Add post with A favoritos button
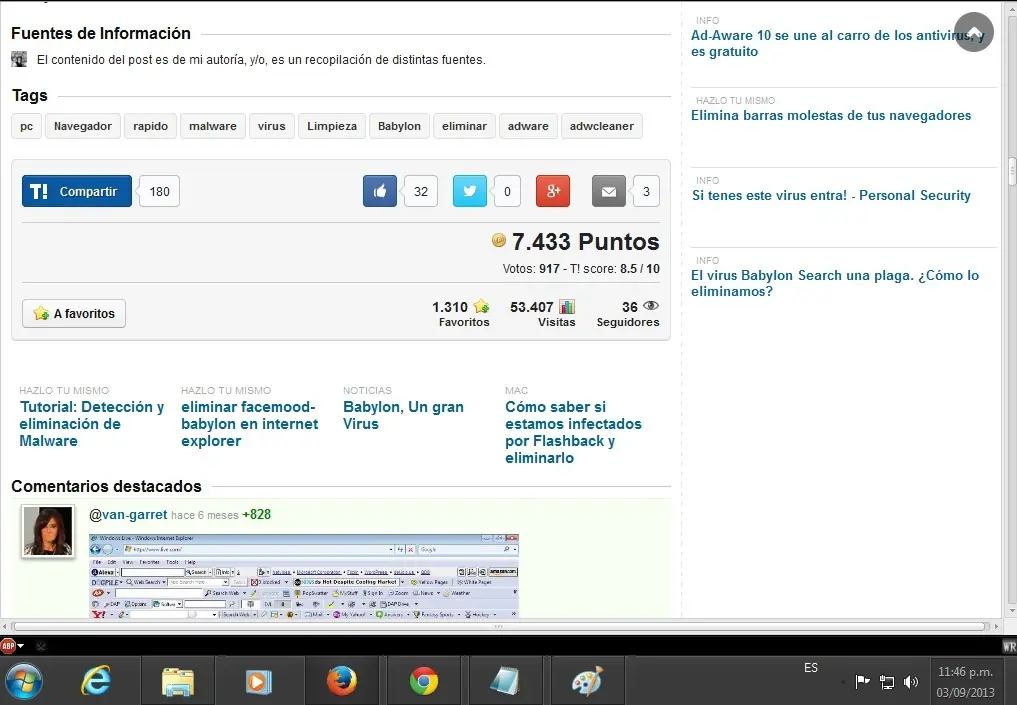The height and width of the screenshot is (705, 1017). 74,313
